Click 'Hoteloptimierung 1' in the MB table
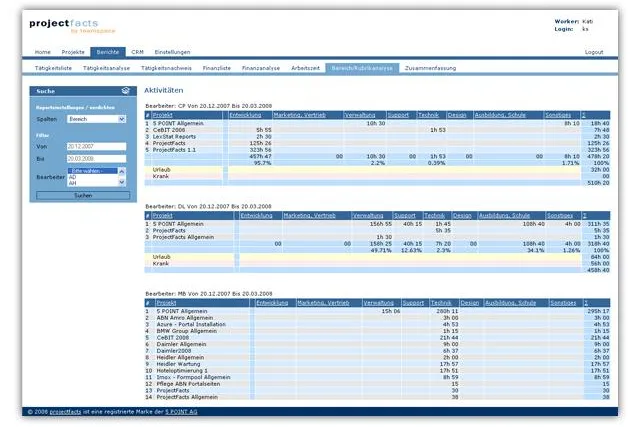The width and height of the screenshot is (640, 427). (182, 371)
